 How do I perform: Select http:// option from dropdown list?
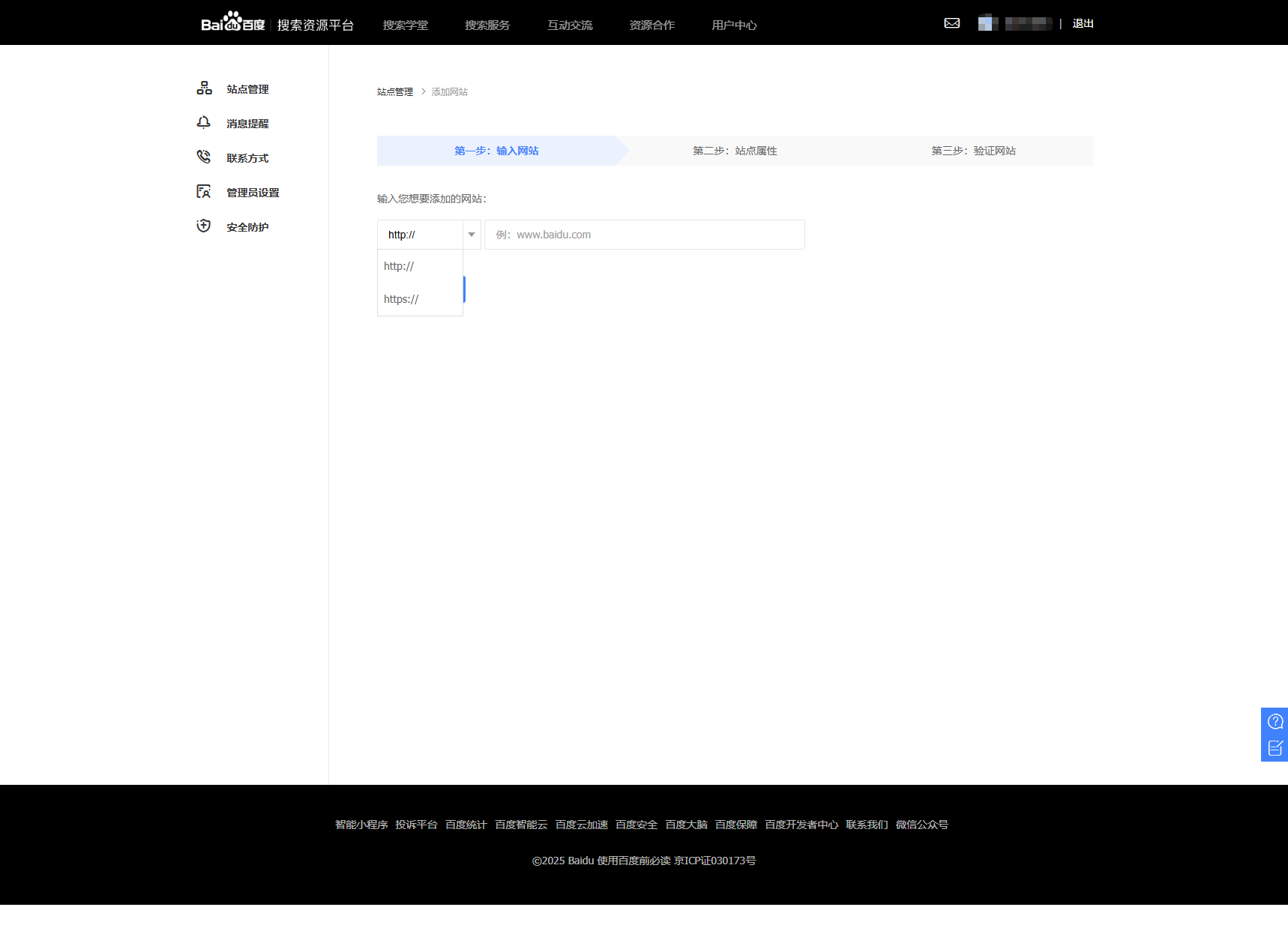point(399,266)
